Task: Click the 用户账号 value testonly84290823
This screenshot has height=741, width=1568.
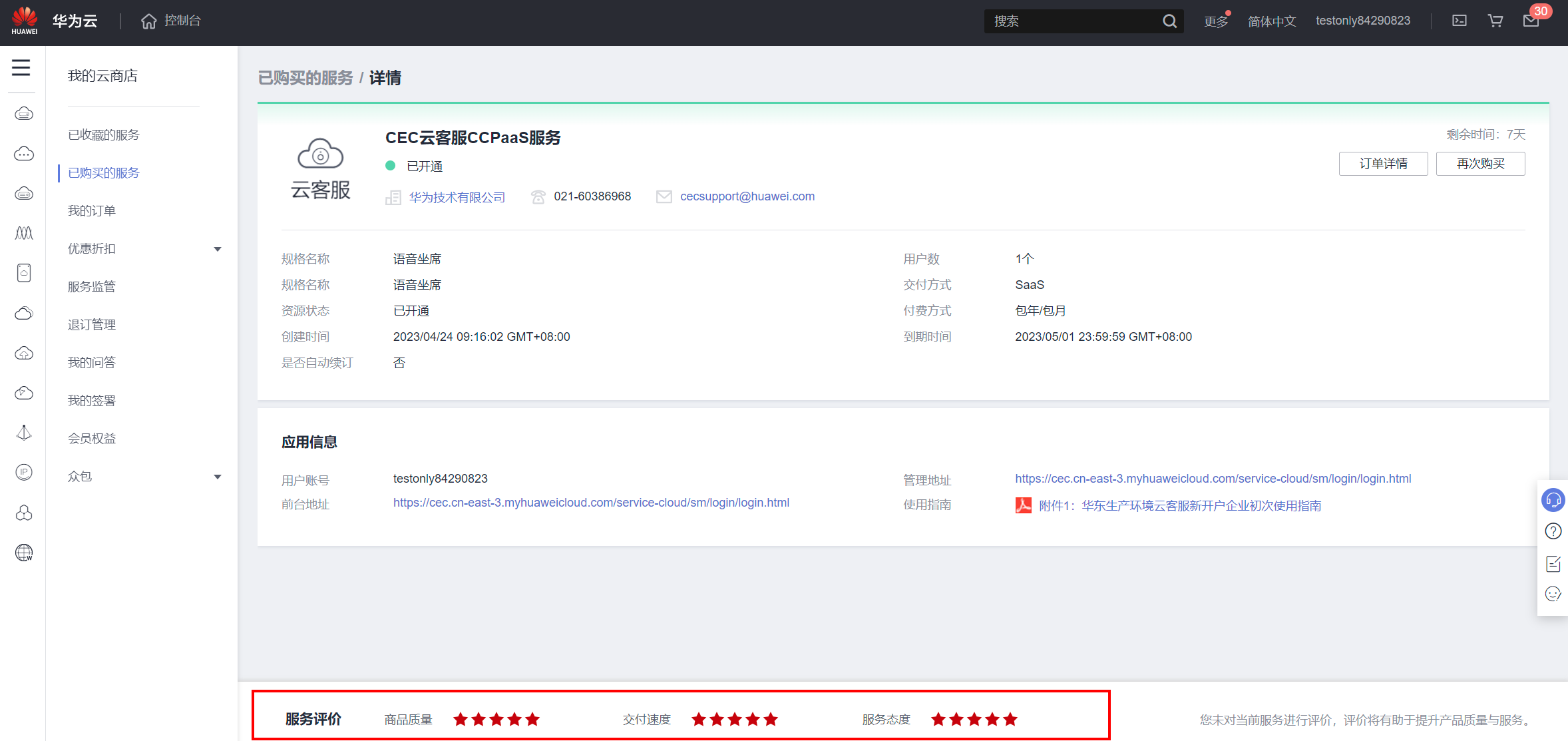Action: coord(441,479)
